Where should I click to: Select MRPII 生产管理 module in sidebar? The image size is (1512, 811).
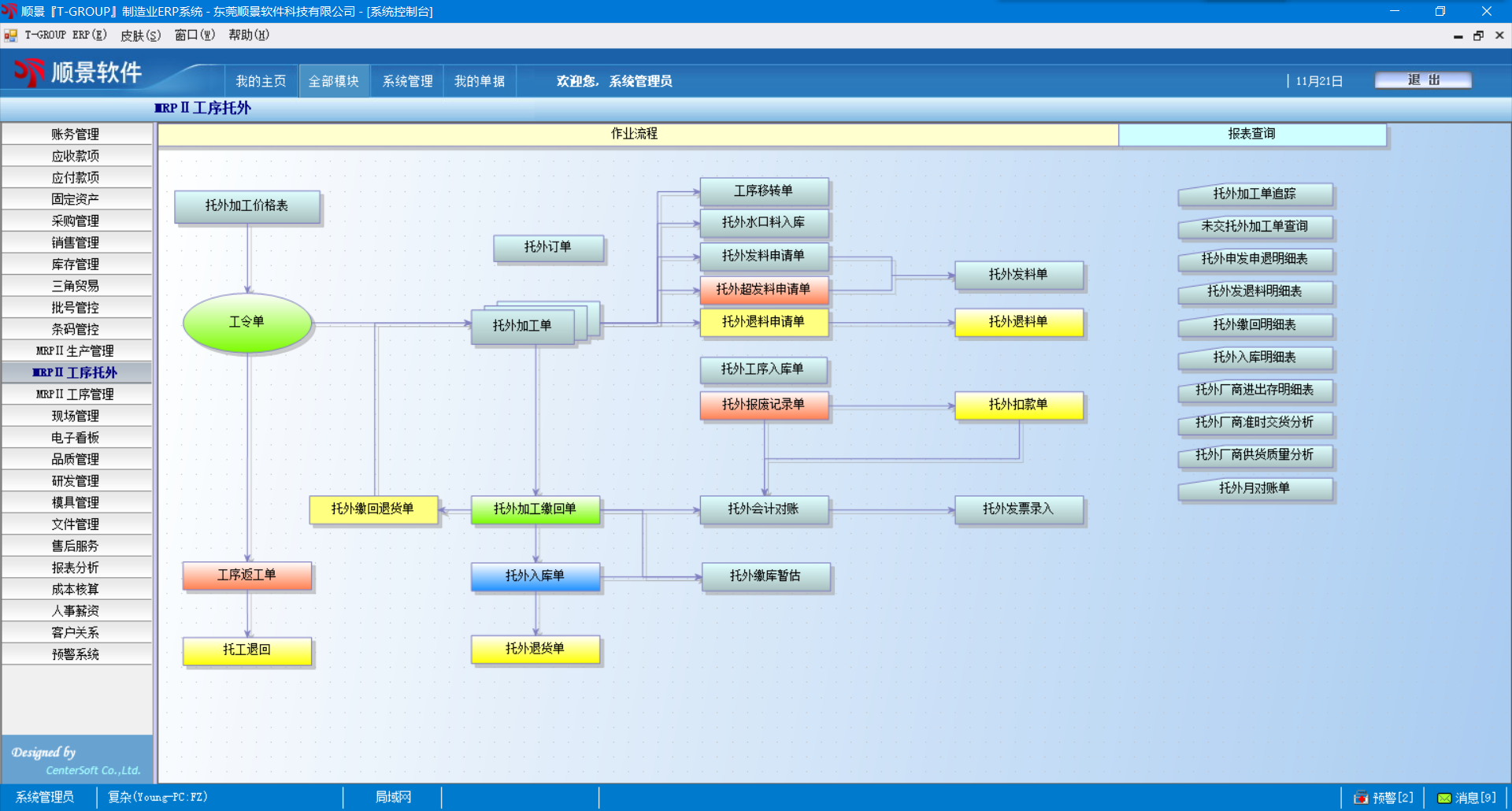click(76, 351)
